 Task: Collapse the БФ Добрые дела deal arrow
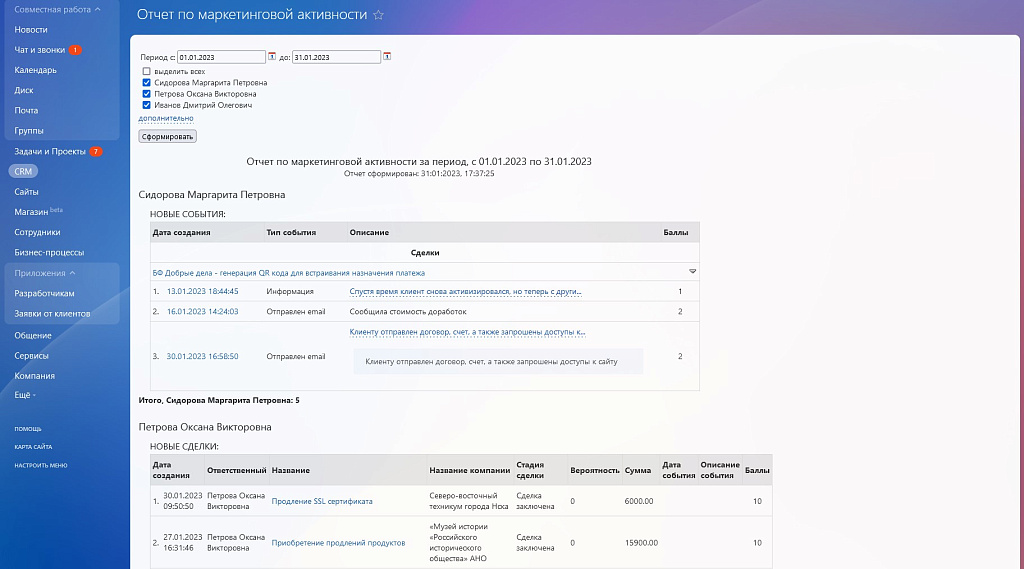point(692,272)
